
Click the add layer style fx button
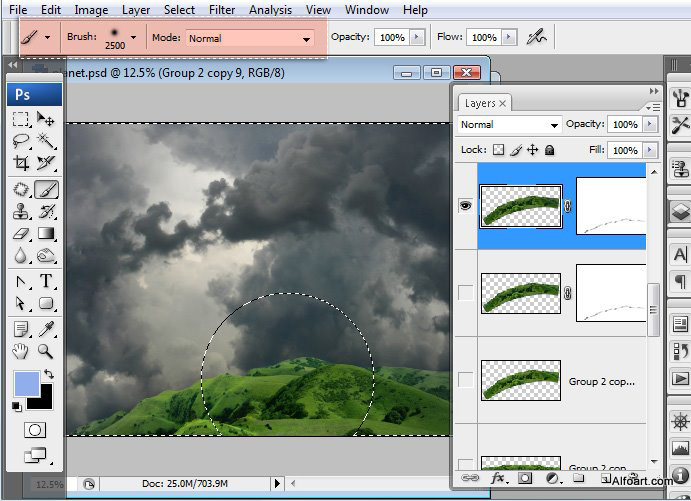click(x=497, y=478)
